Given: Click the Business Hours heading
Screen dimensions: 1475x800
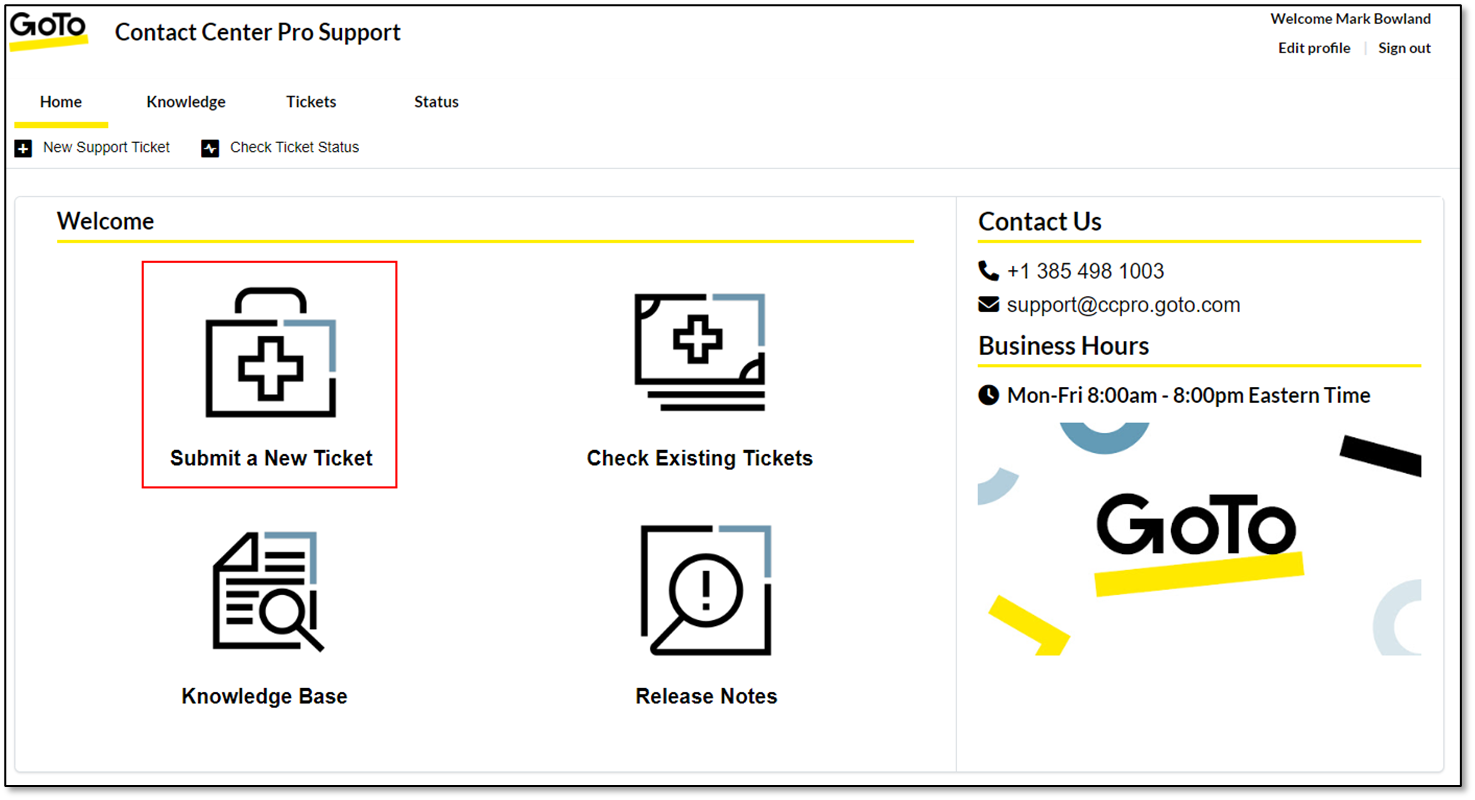Looking at the screenshot, I should tap(1064, 346).
